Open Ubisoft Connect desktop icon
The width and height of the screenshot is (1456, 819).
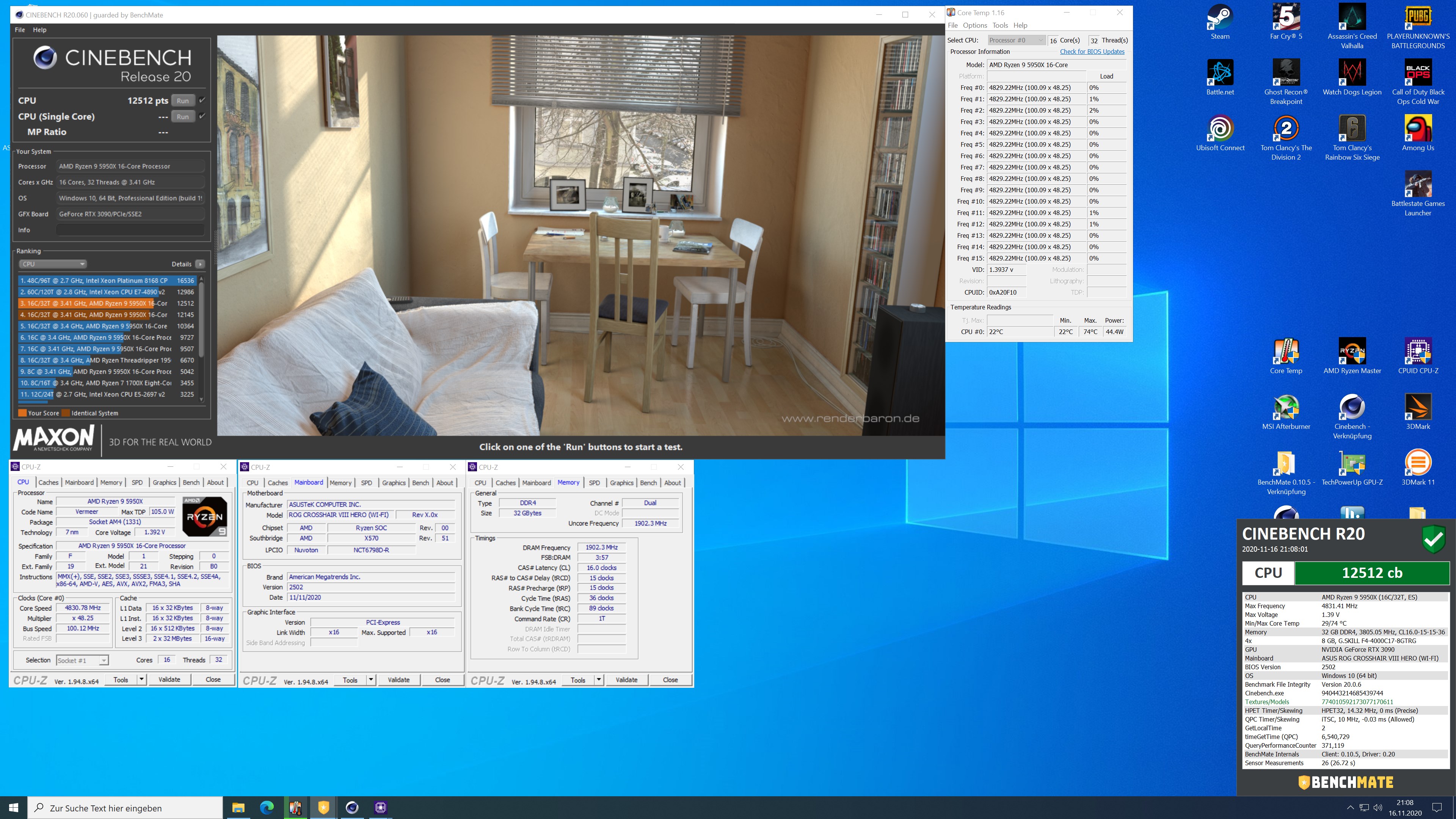(x=1220, y=133)
